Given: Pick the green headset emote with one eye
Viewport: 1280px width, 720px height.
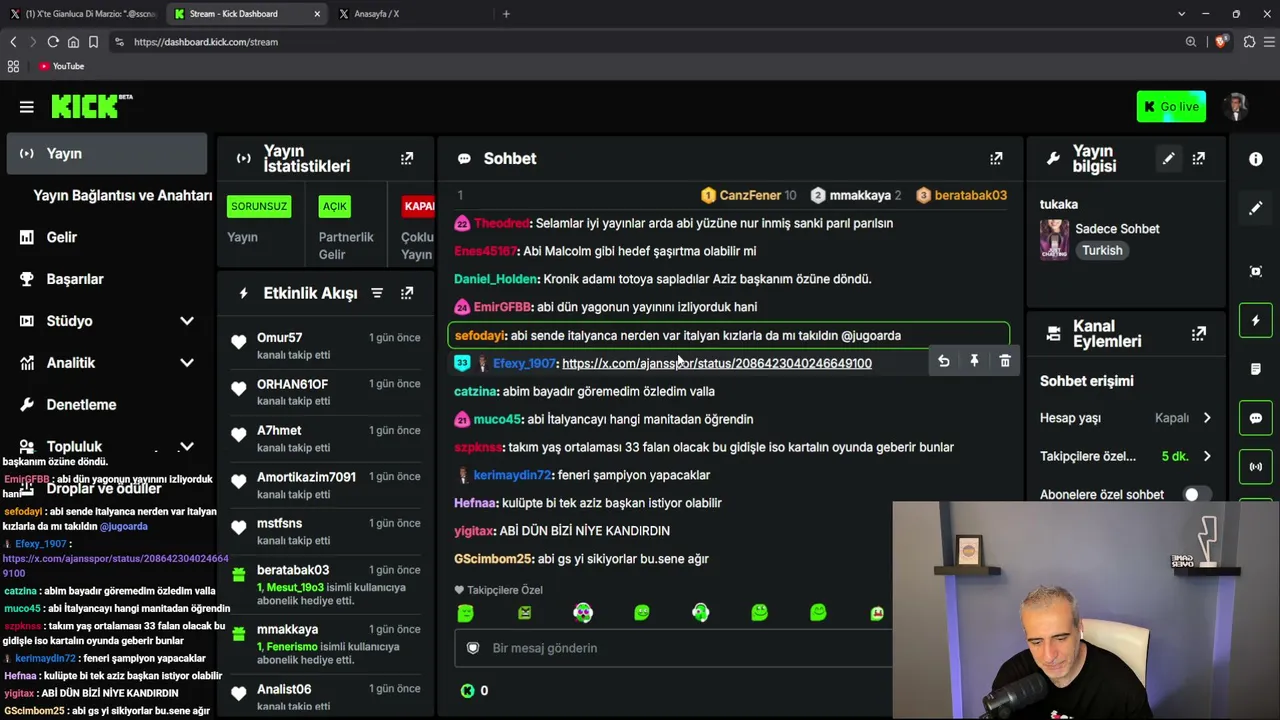Looking at the screenshot, I should [x=700, y=613].
